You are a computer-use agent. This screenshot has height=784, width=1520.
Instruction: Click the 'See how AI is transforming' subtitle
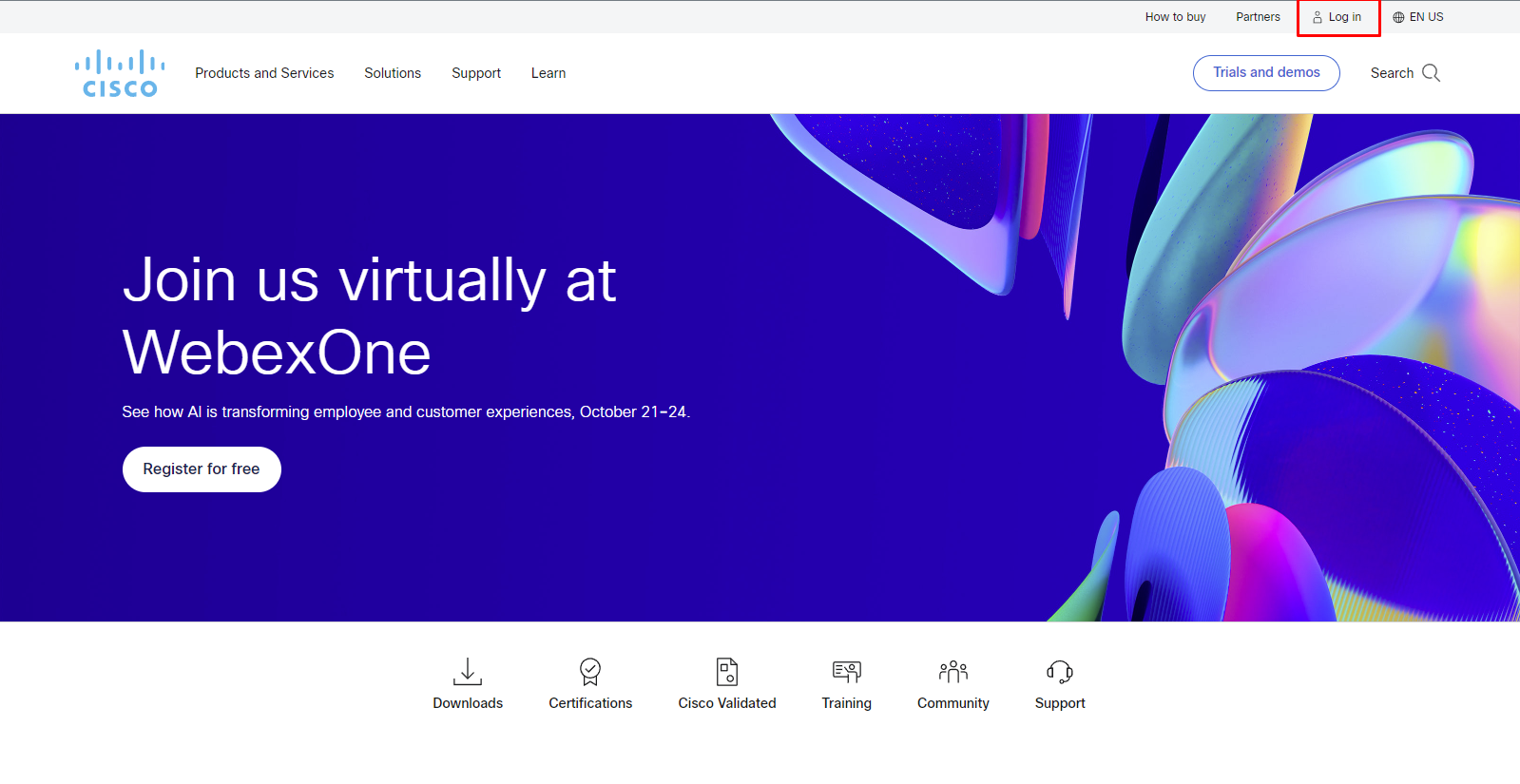[x=406, y=412]
